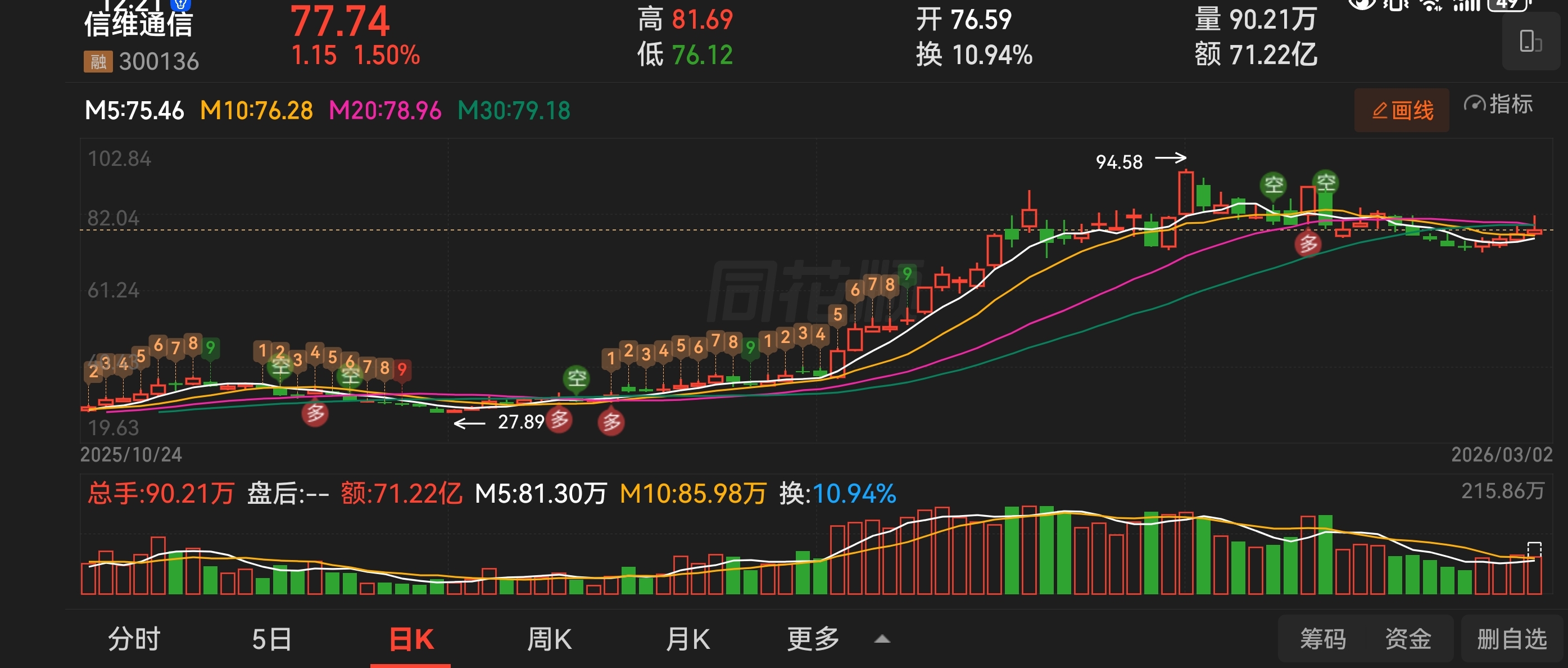The width and height of the screenshot is (1568, 668).
Task: Expand the 更多 period dropdown
Action: (x=813, y=639)
